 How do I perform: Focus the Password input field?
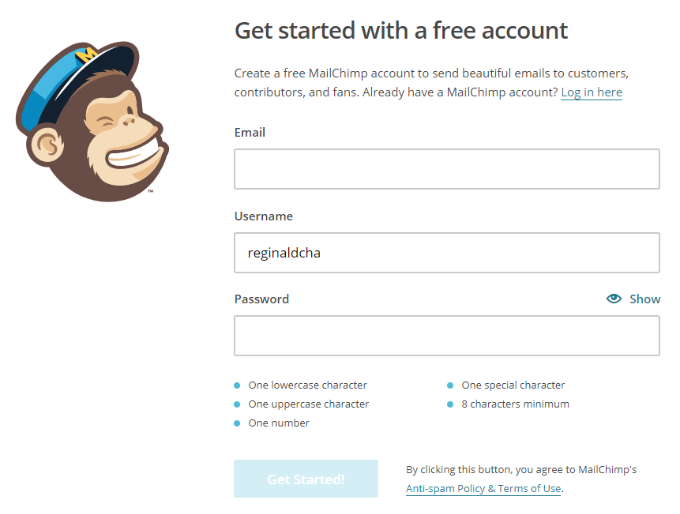pyautogui.click(x=446, y=336)
